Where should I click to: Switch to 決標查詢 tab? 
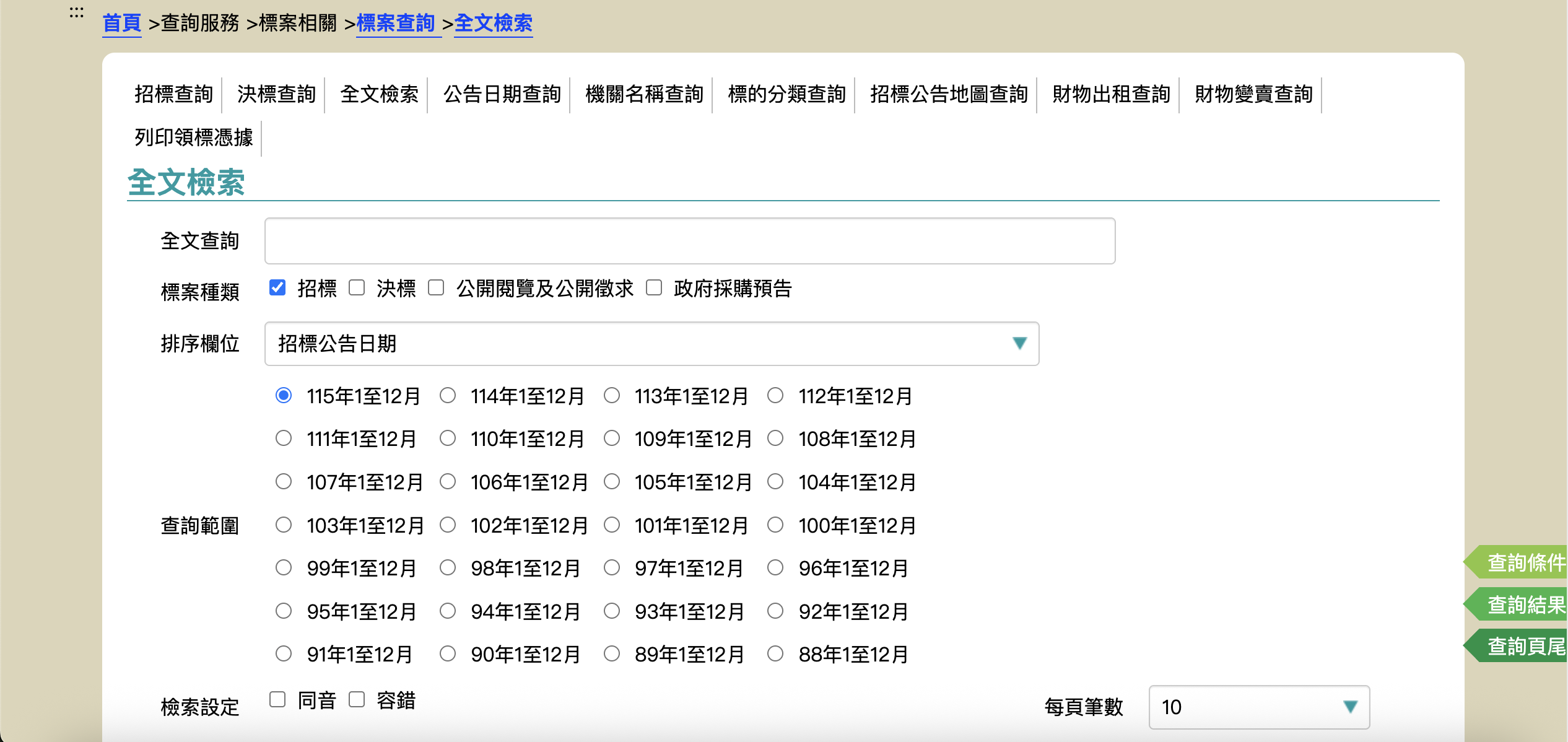click(277, 94)
